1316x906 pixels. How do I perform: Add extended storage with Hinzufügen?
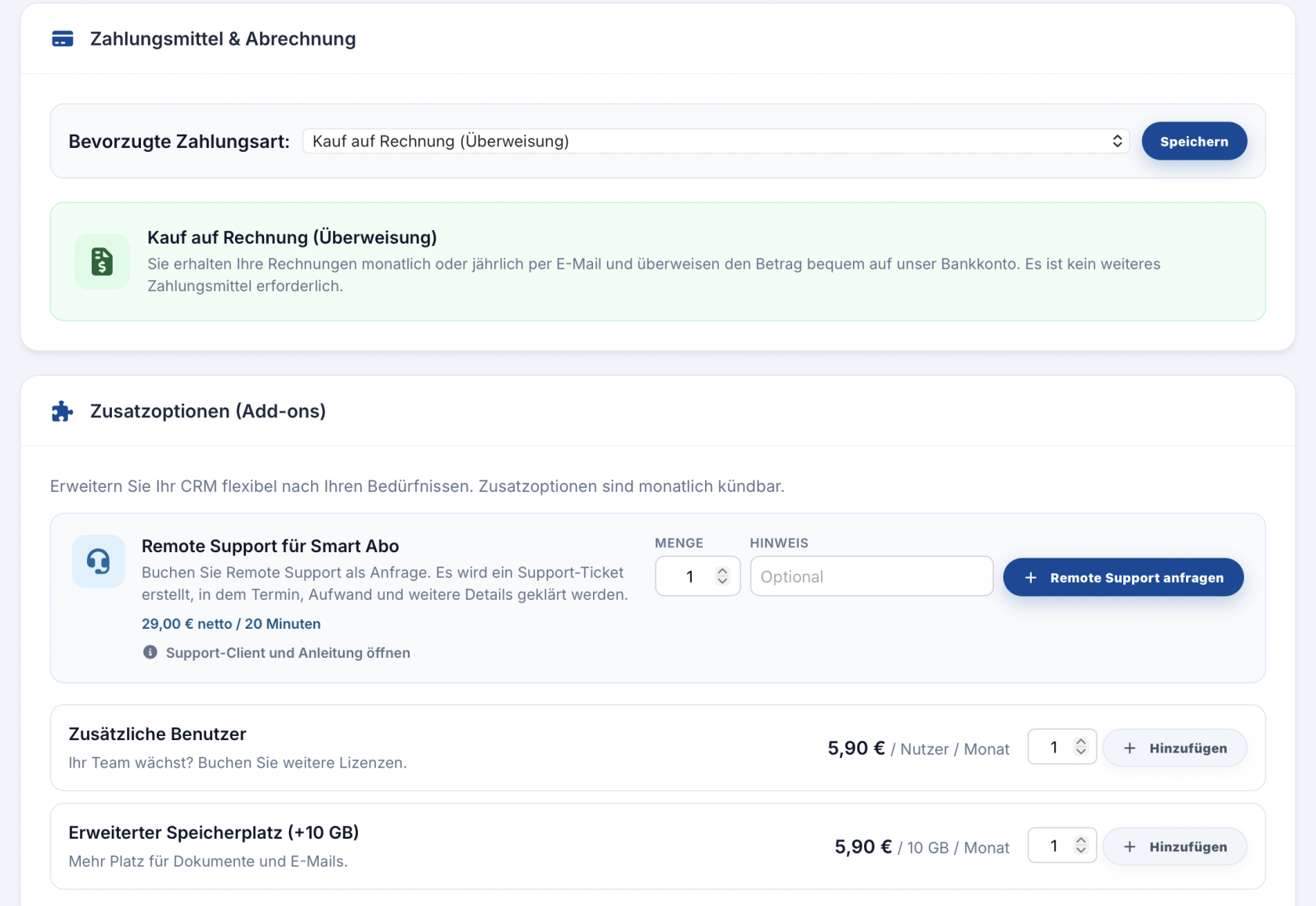(x=1175, y=846)
